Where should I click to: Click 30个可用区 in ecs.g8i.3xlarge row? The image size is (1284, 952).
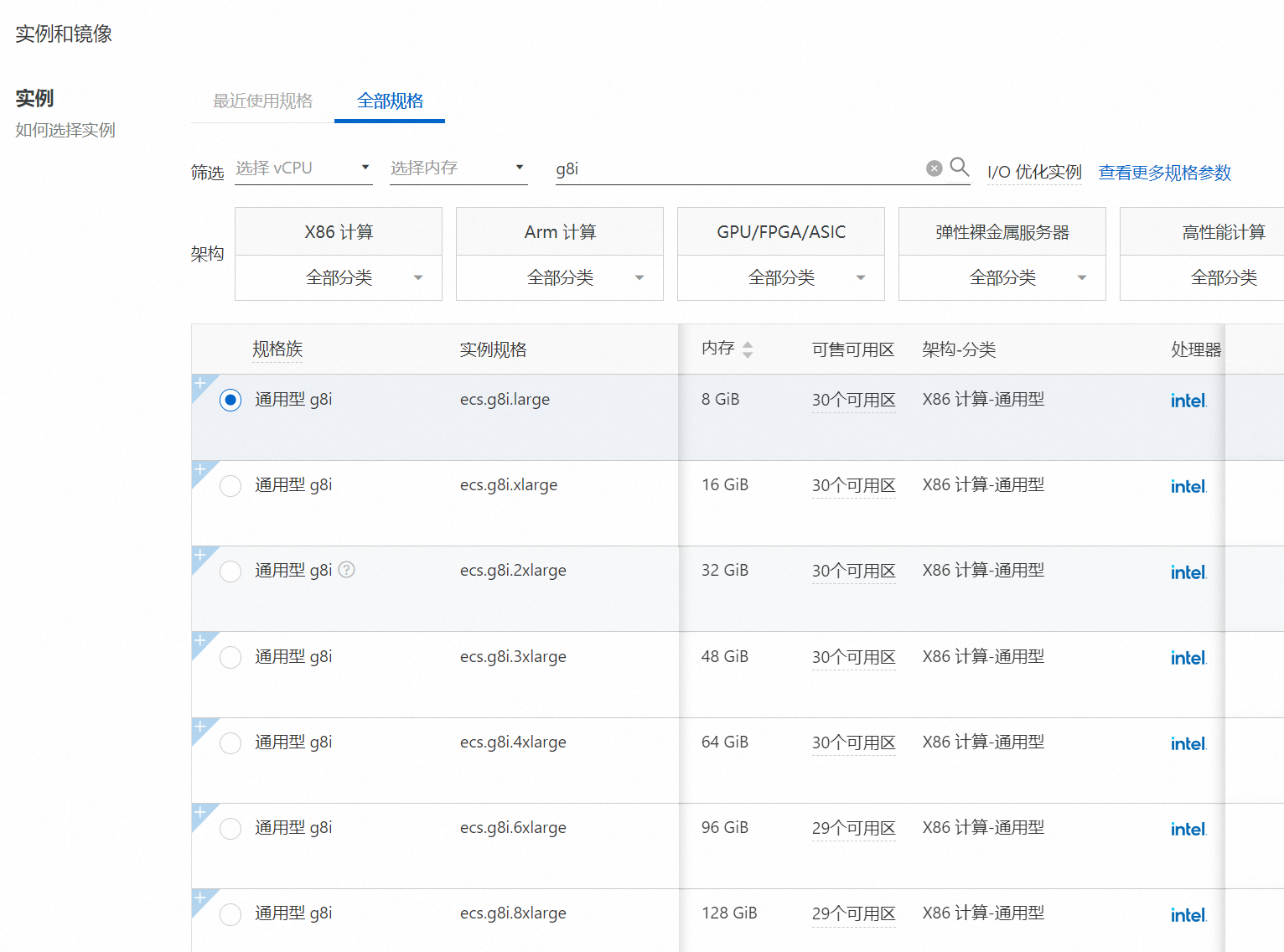(x=853, y=658)
